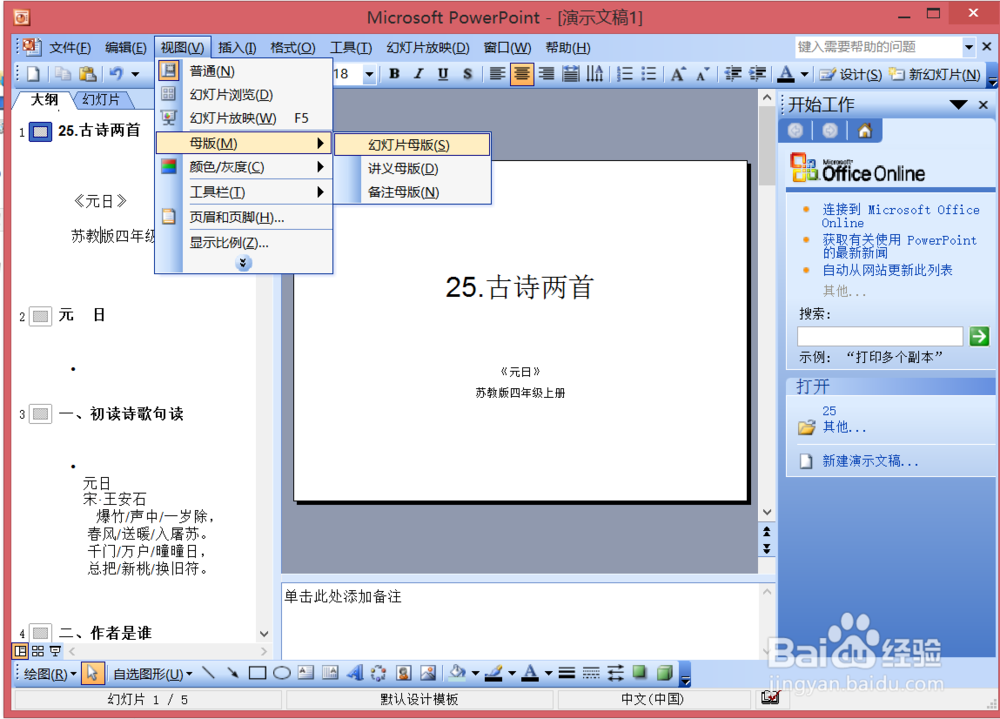The height and width of the screenshot is (719, 1000).
Task: Click the Insert Clip Art icon
Action: [402, 673]
